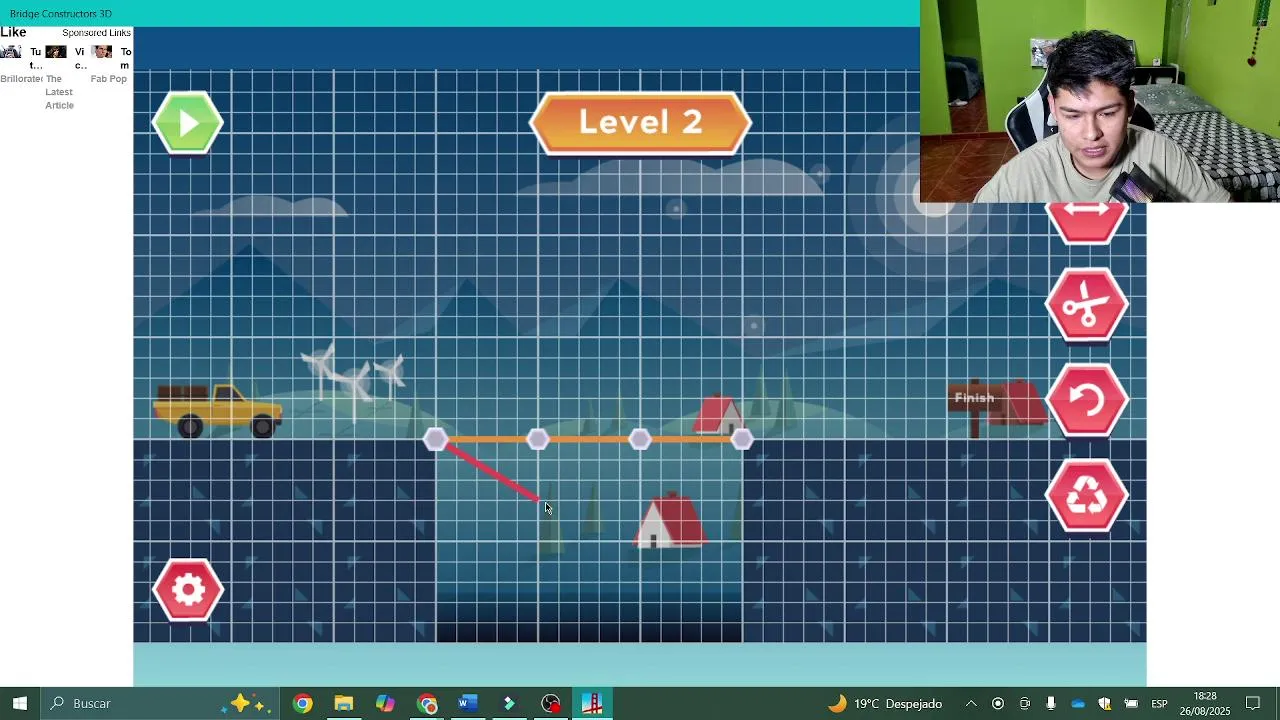The height and width of the screenshot is (720, 1280).
Task: Click the third bridge joint node
Action: (x=640, y=439)
